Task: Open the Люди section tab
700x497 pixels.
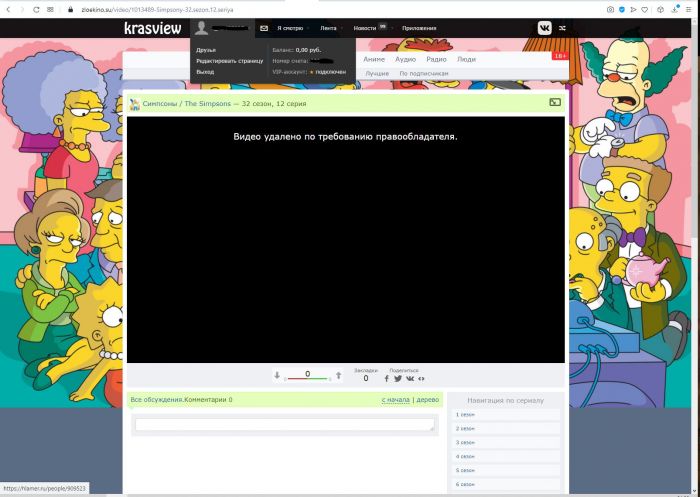Action: (466, 59)
